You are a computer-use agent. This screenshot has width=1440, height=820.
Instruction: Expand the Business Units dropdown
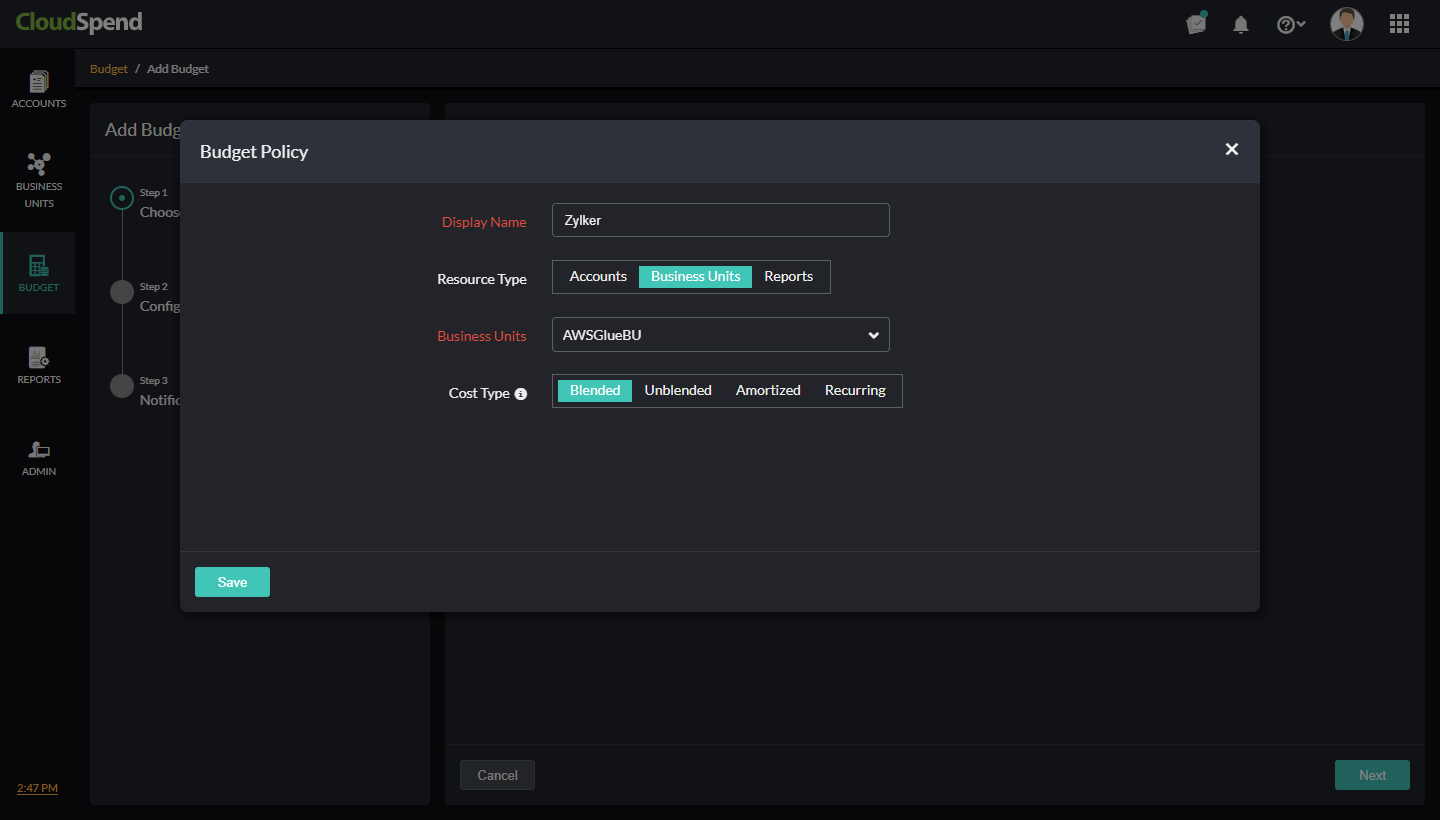721,335
